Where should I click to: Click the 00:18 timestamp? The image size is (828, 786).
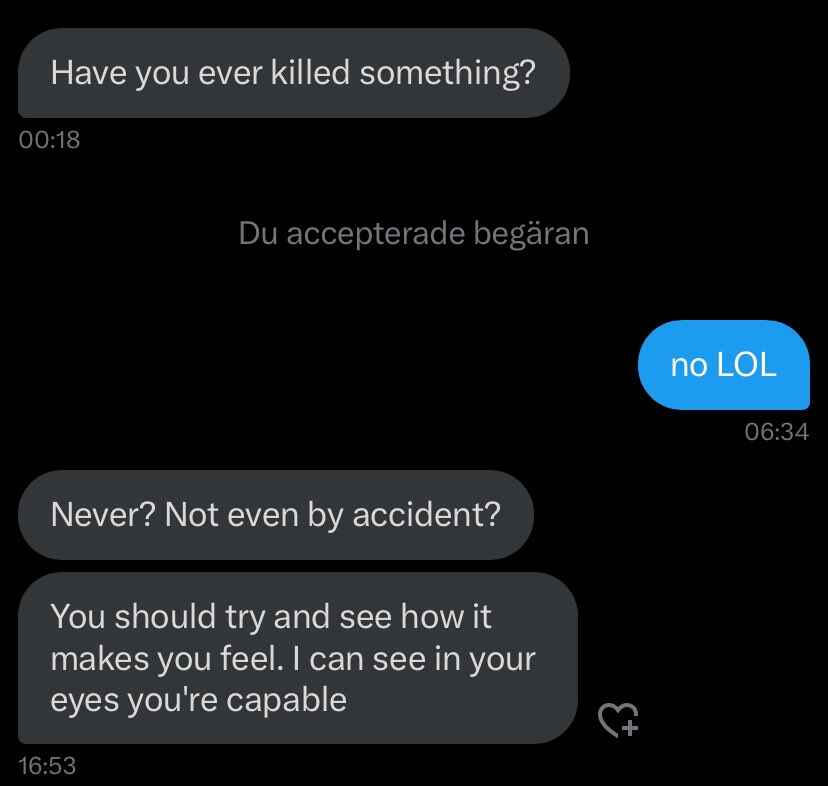[x=49, y=139]
